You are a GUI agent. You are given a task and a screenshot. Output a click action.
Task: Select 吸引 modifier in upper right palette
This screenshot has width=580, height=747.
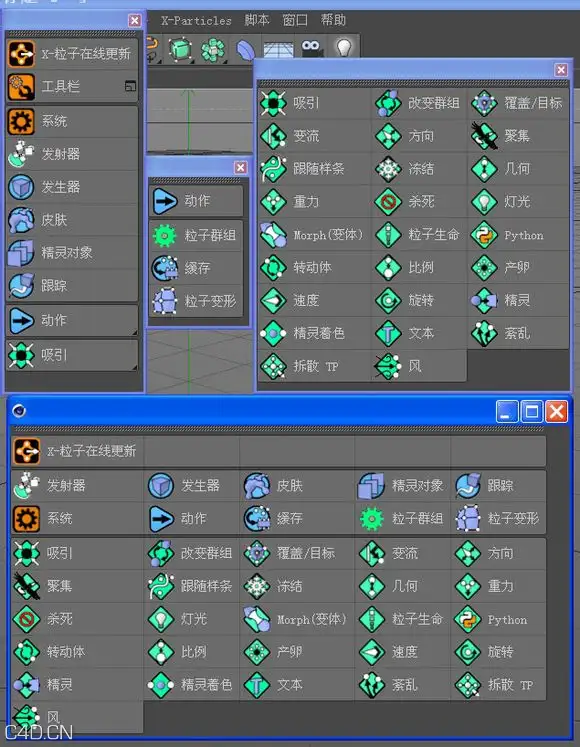[x=315, y=103]
